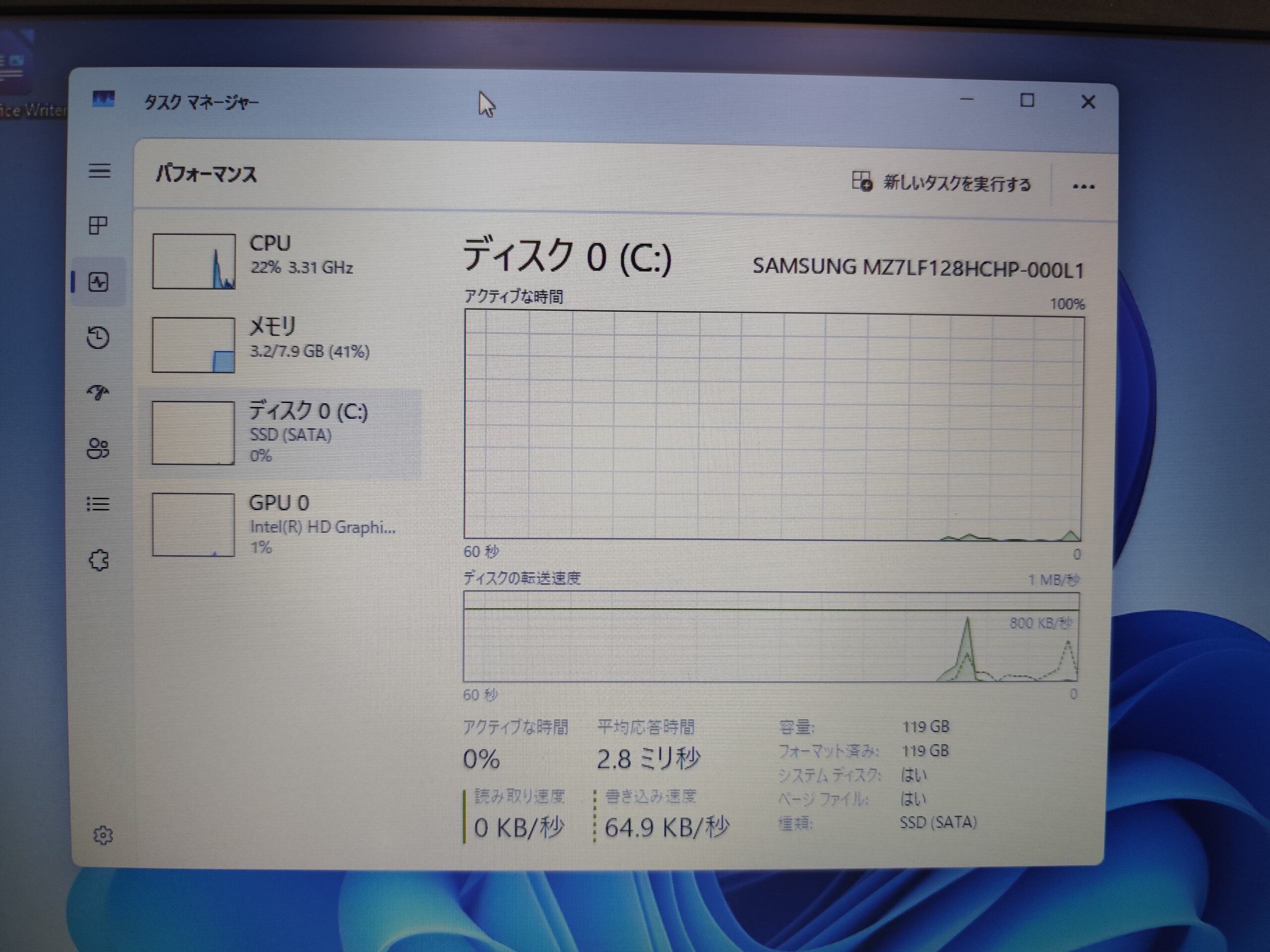Click the ディスク 0 (C:) heading
1270x952 pixels.
point(567,256)
